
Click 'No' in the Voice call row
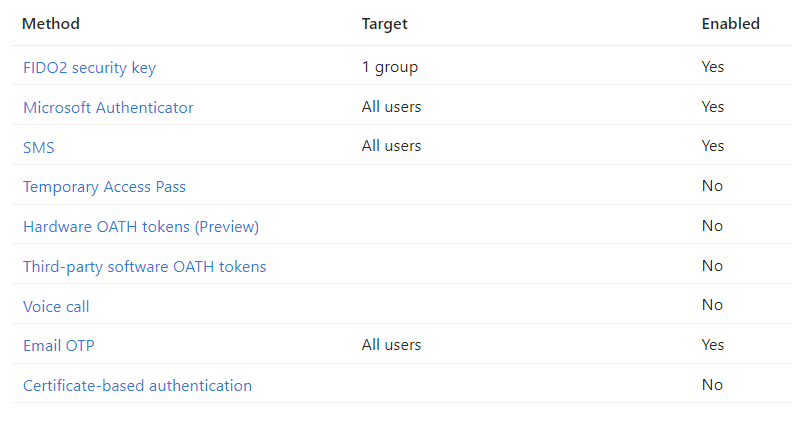[x=712, y=305]
